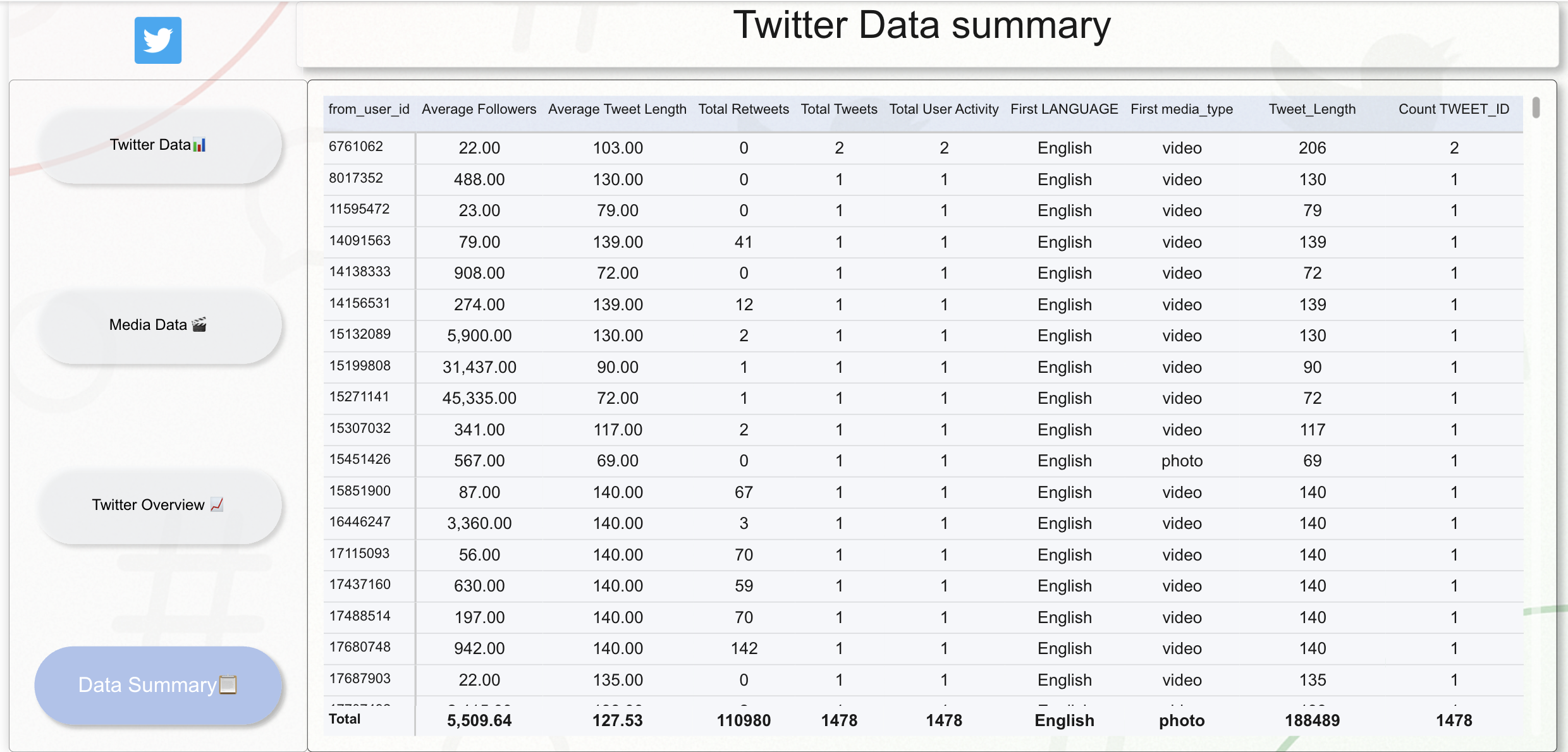Click the clipboard icon beside Data Summary
Image resolution: width=1568 pixels, height=752 pixels.
click(228, 685)
